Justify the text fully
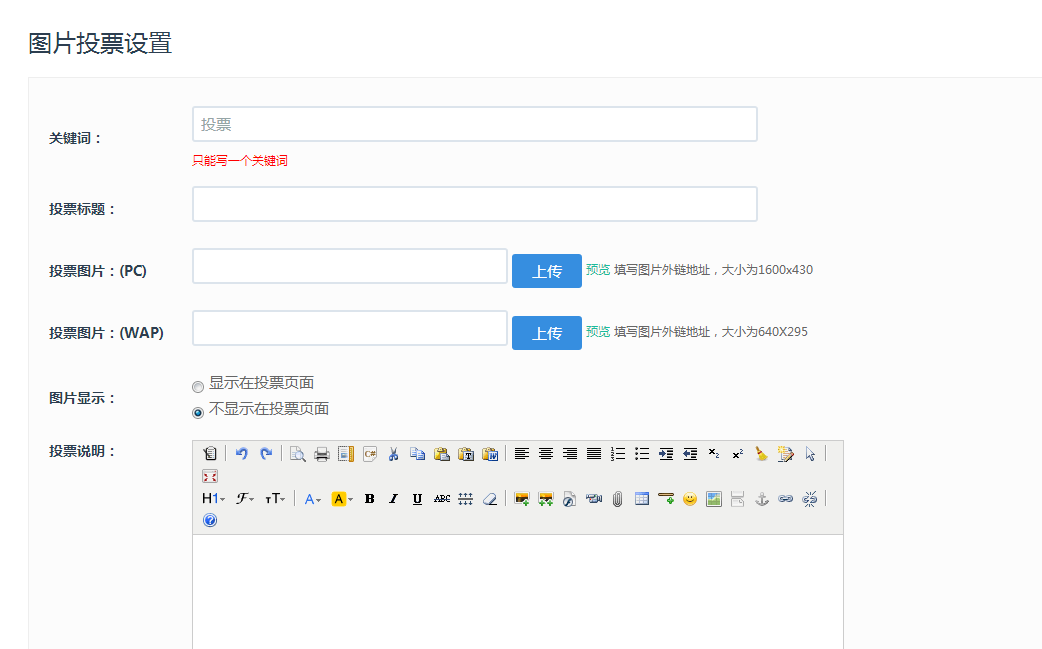 594,454
